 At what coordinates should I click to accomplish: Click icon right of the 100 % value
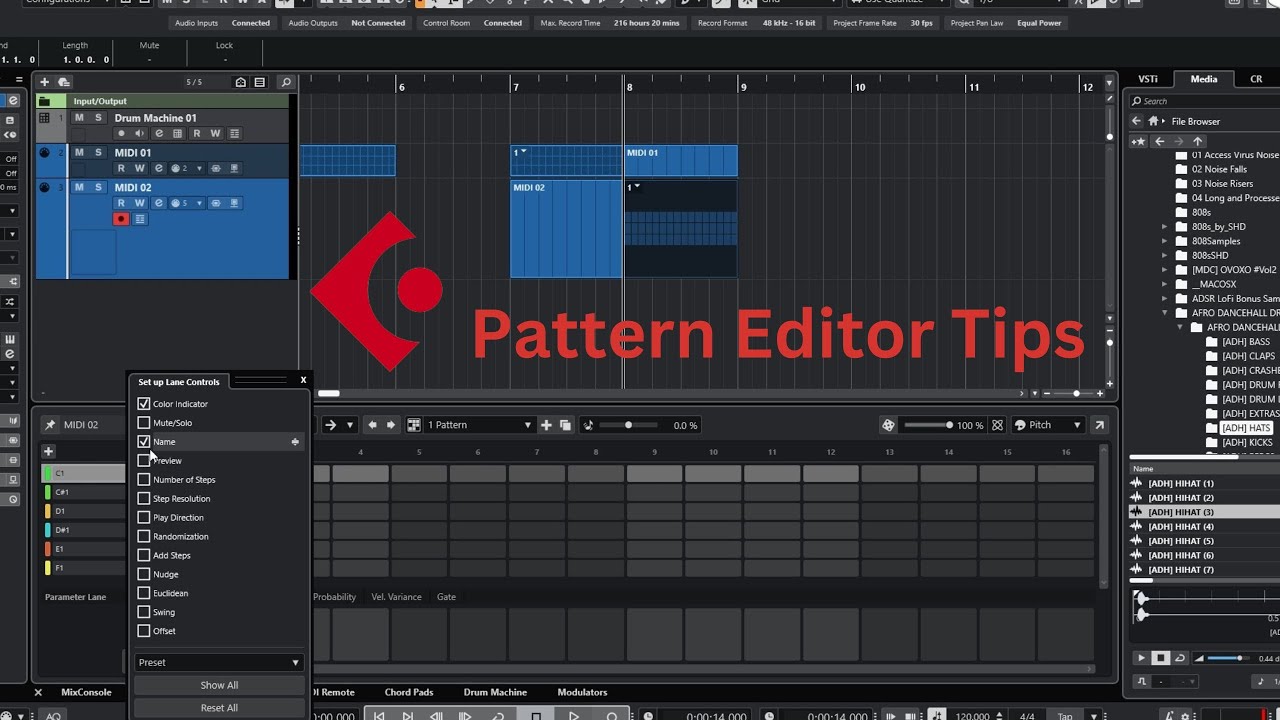click(x=997, y=425)
